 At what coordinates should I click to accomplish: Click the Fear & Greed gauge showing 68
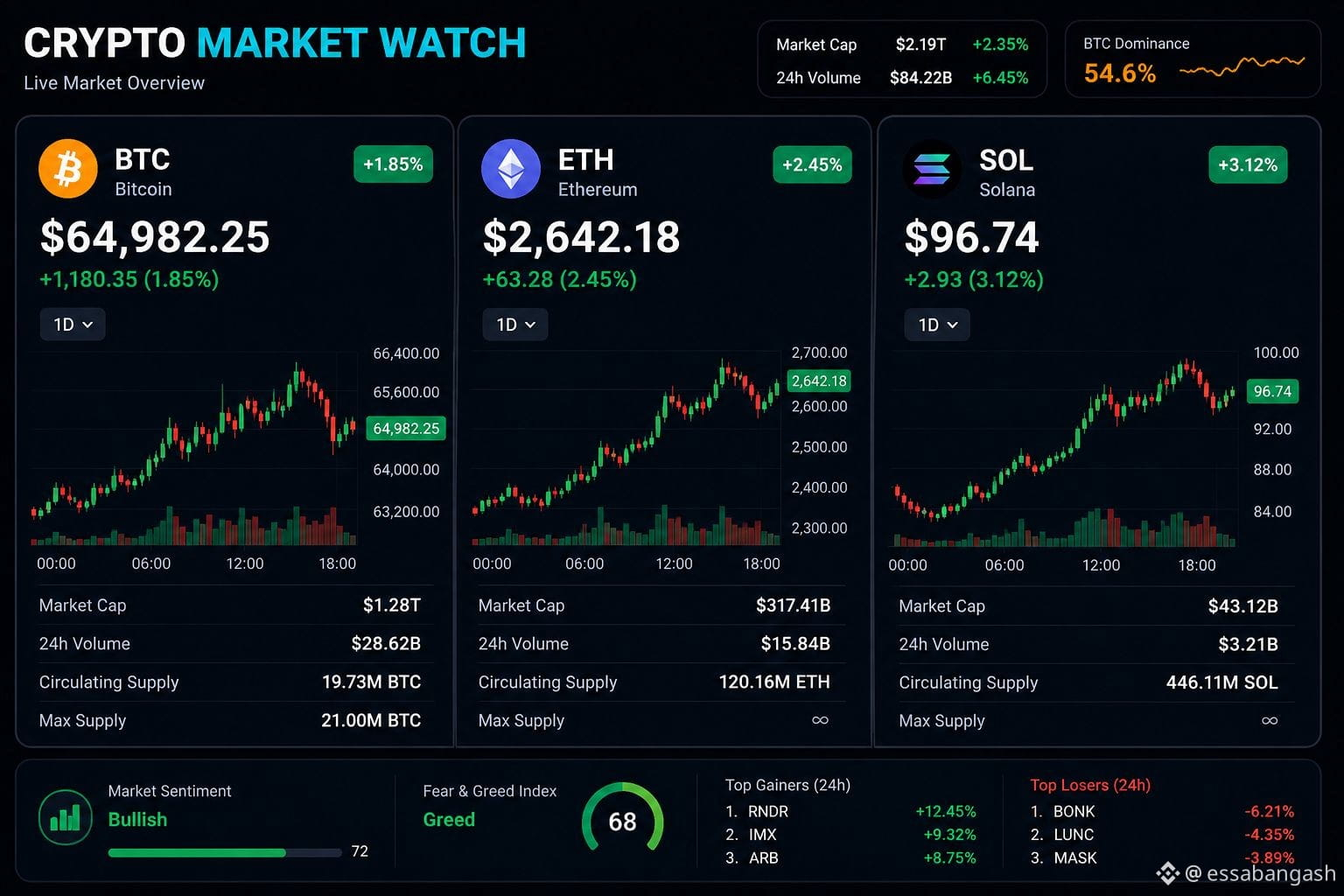pyautogui.click(x=622, y=819)
